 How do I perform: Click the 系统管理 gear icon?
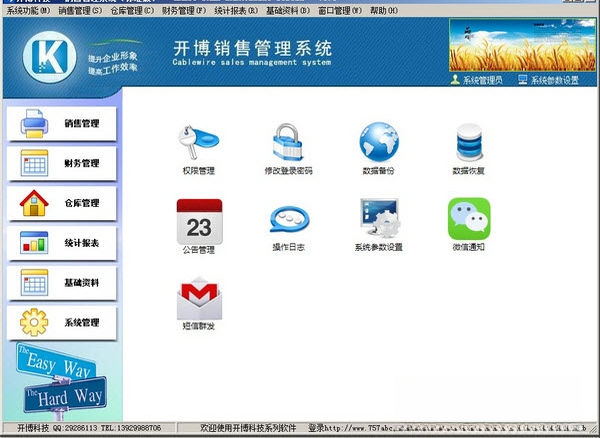point(34,322)
